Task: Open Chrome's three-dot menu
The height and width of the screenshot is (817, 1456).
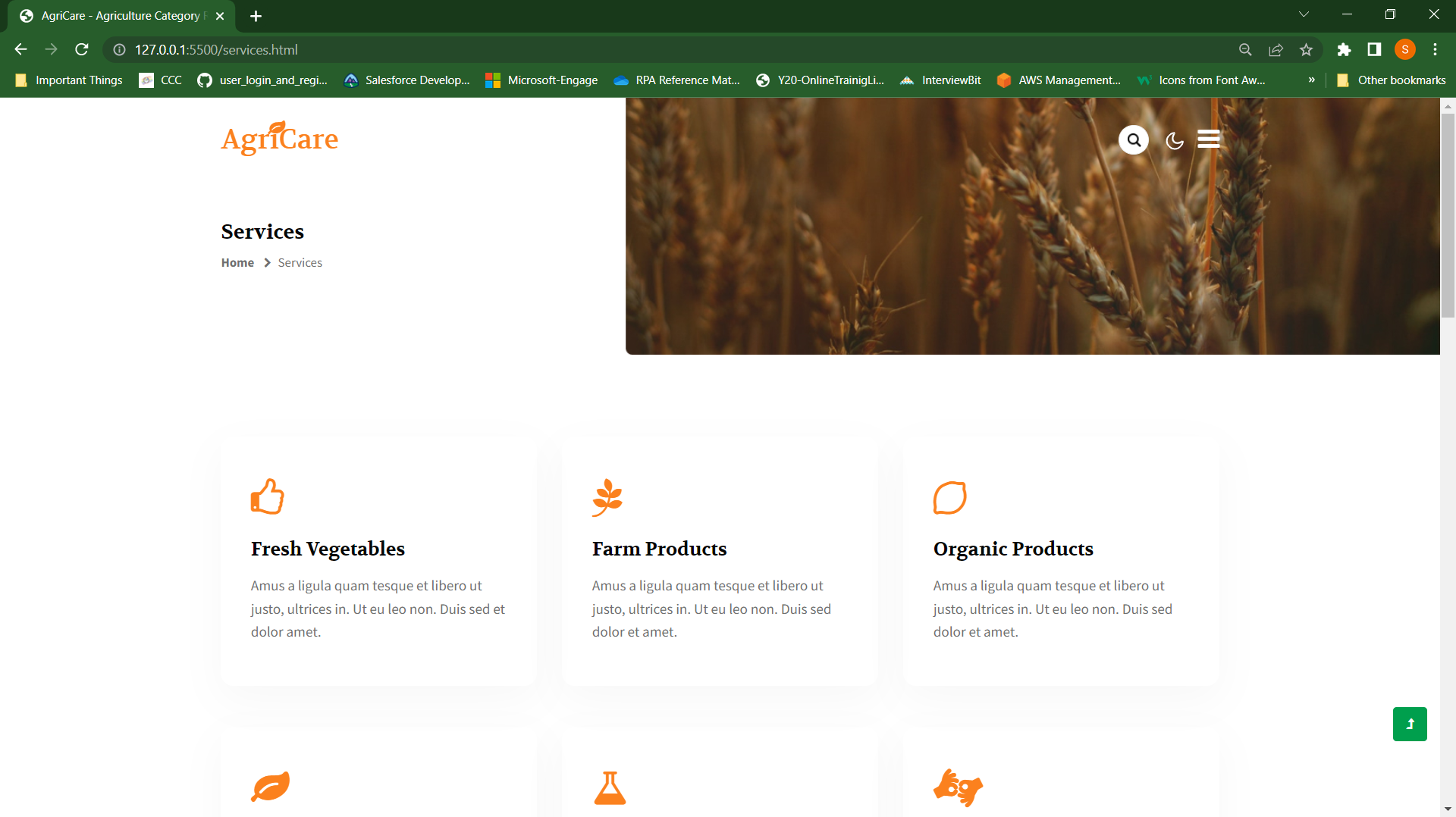Action: (1435, 49)
